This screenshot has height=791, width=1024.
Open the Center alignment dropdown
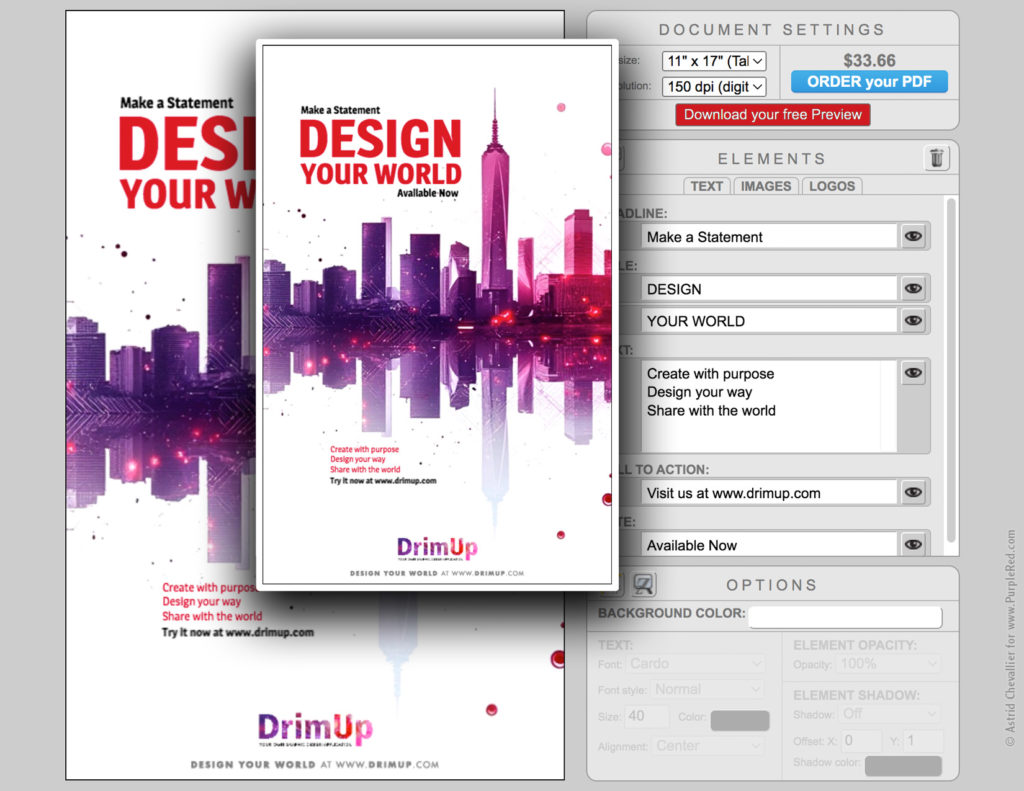[x=707, y=745]
